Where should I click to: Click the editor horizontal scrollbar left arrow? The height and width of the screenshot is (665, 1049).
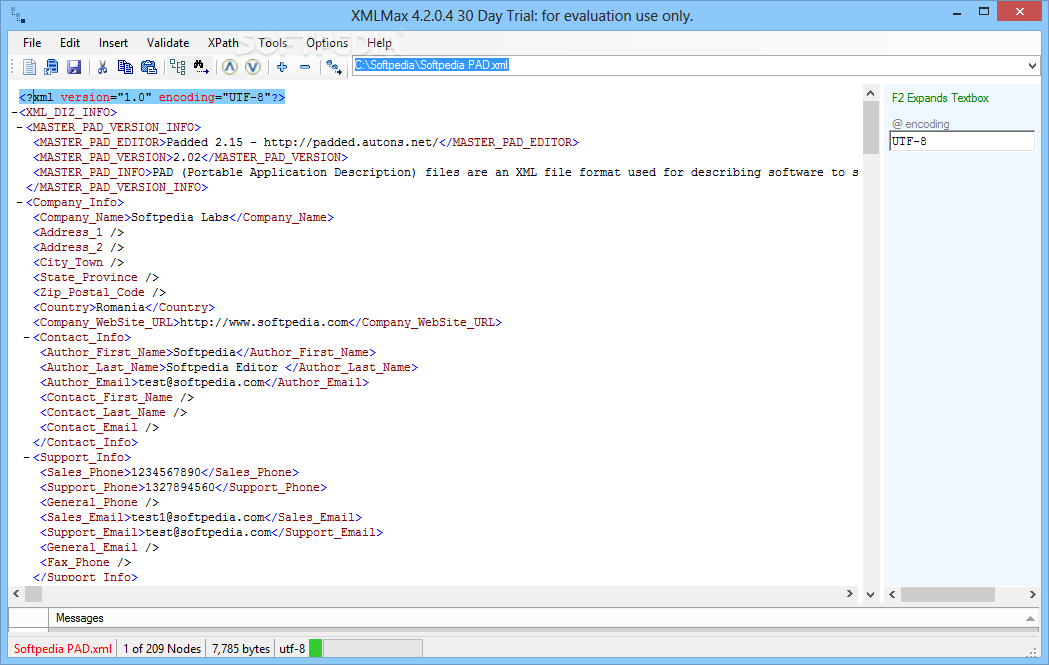17,593
